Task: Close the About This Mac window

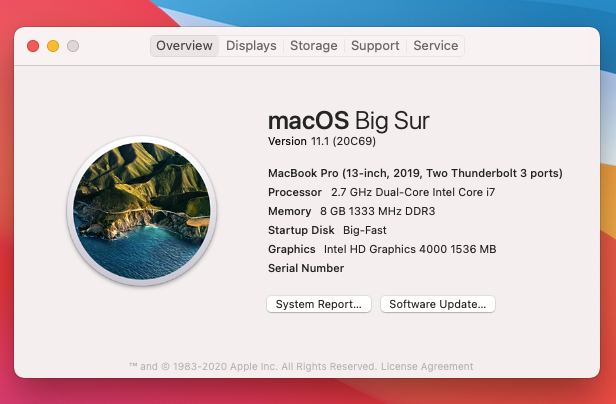Action: (33, 46)
